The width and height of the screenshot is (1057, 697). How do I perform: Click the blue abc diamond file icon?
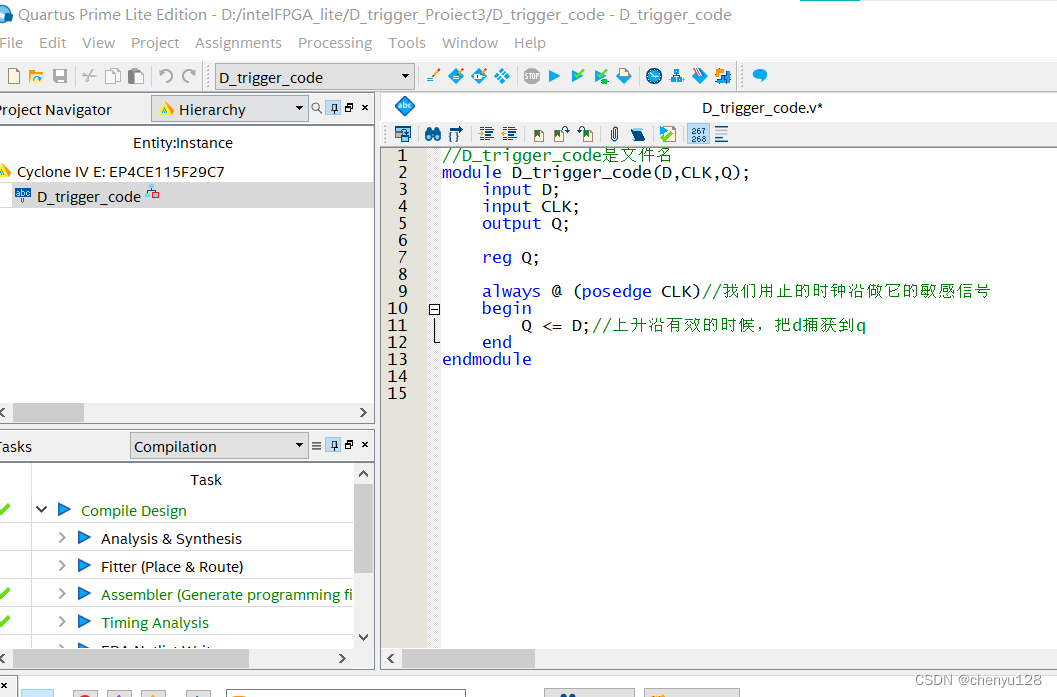405,106
